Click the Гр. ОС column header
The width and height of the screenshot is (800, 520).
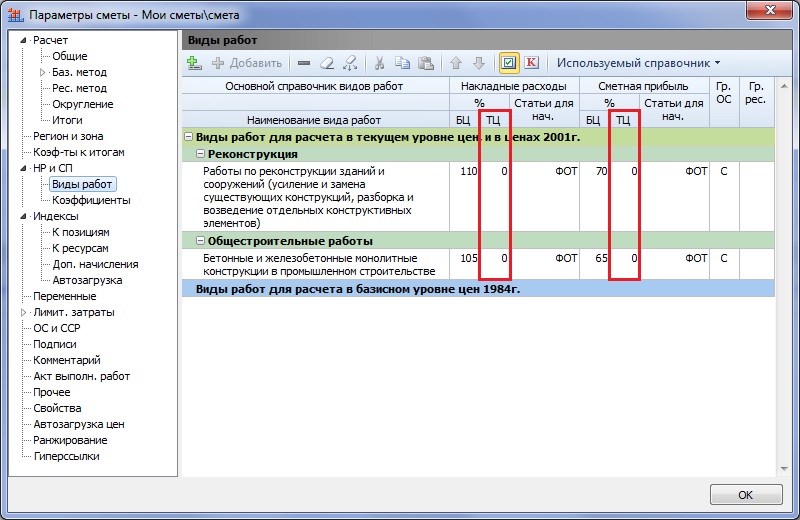724,102
